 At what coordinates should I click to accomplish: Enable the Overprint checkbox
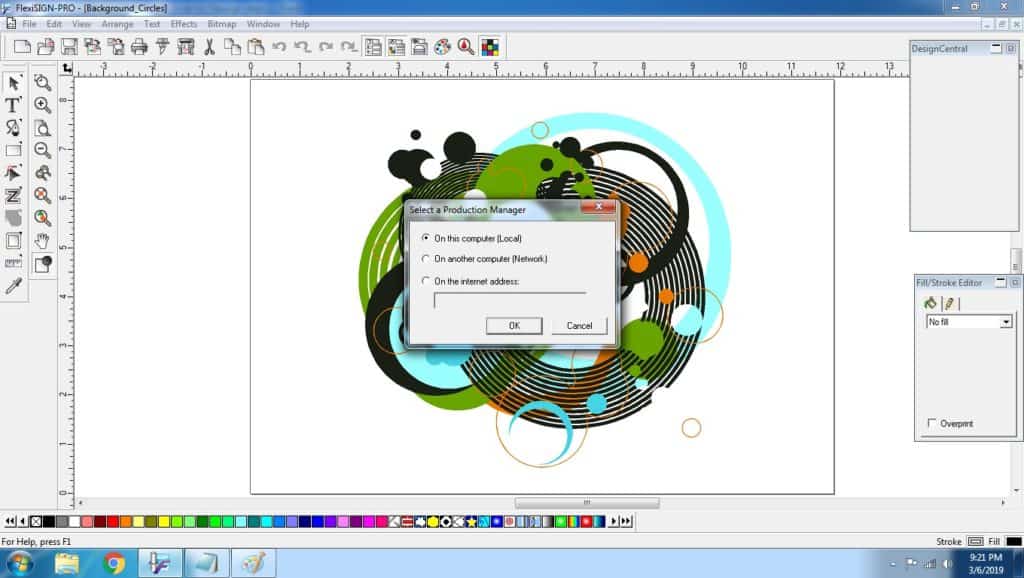[x=932, y=423]
